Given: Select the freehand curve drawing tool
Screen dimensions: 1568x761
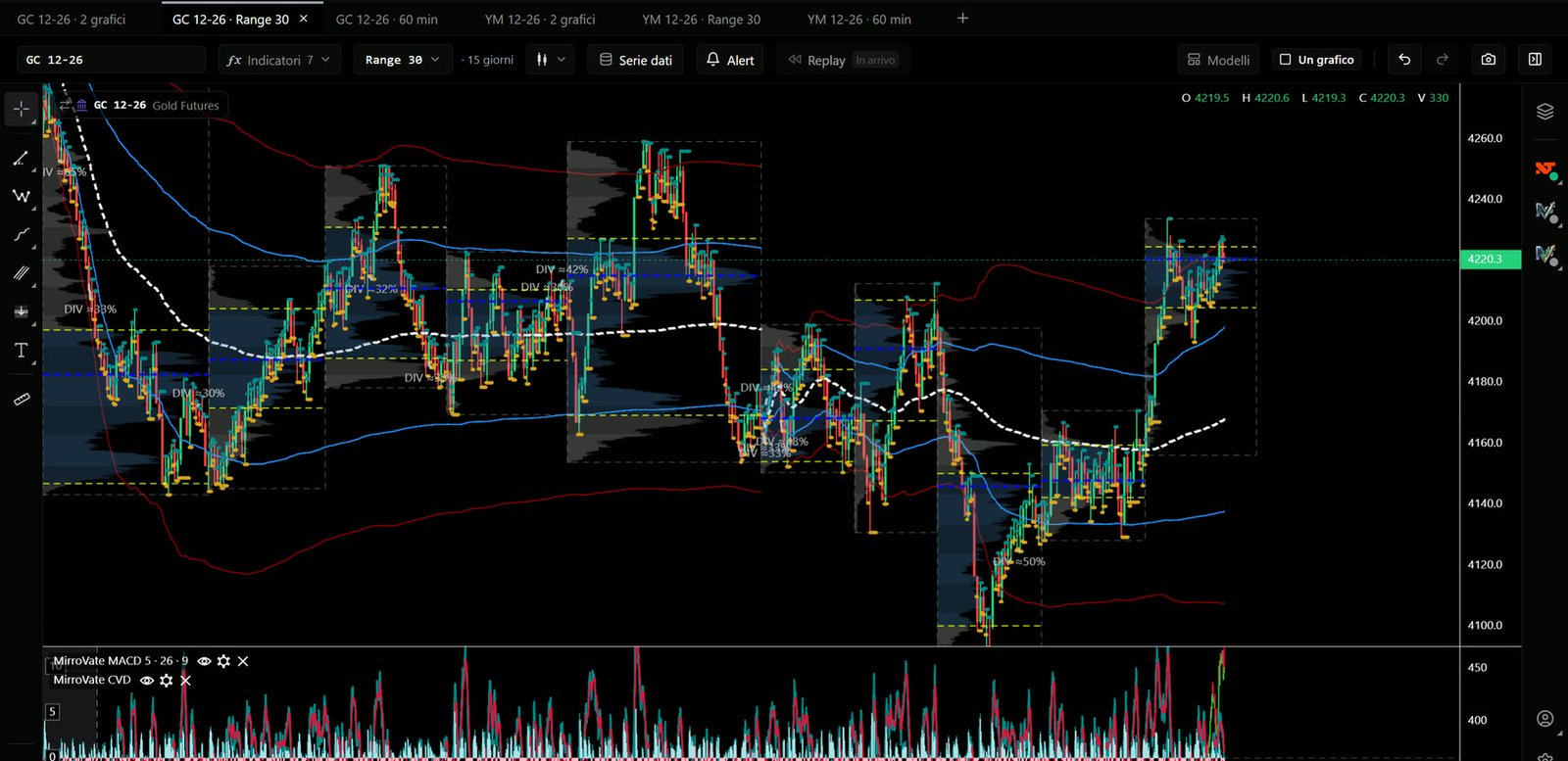Looking at the screenshot, I should tap(21, 234).
